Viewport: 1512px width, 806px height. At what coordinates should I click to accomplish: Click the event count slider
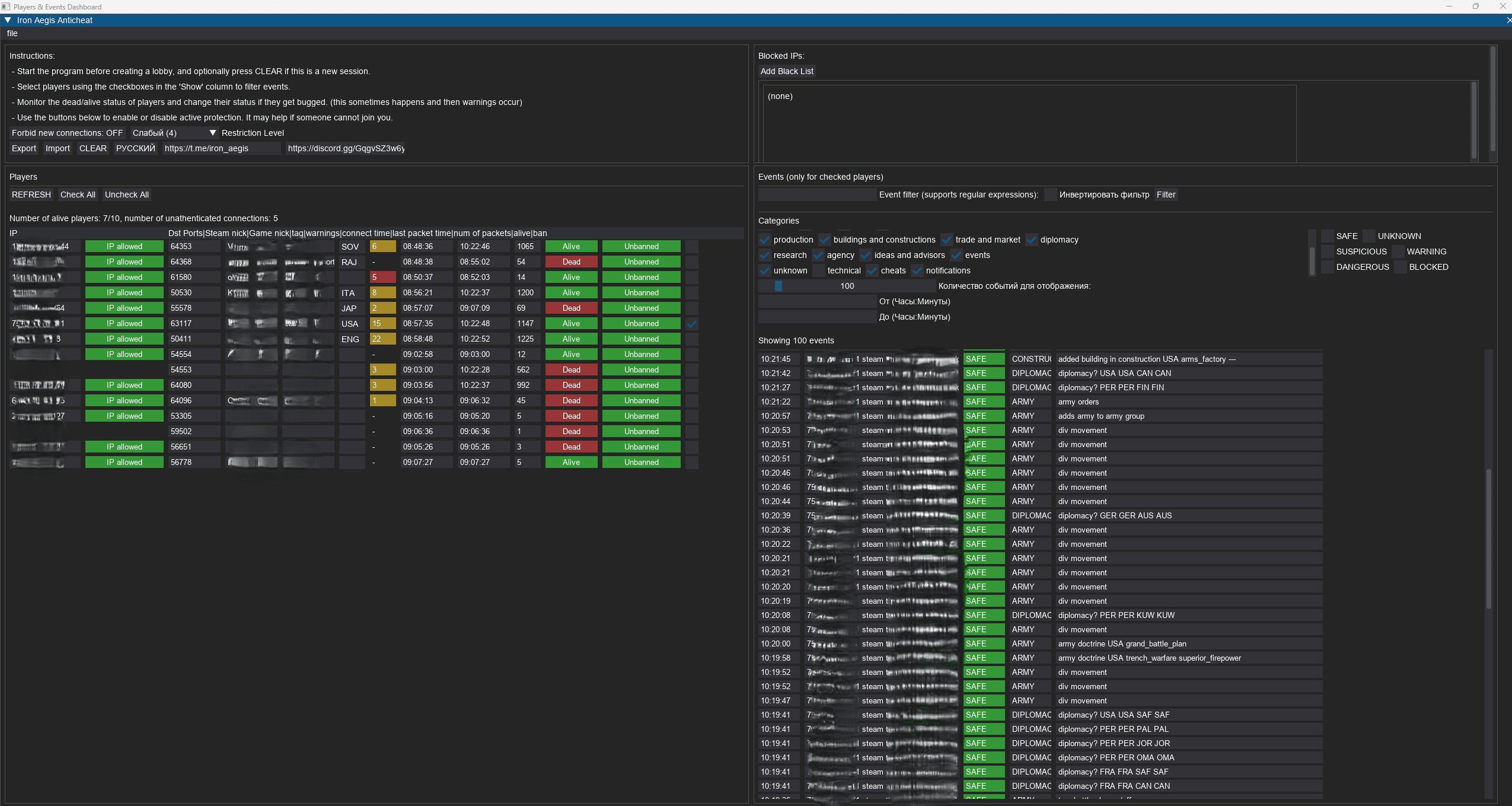pyautogui.click(x=847, y=286)
